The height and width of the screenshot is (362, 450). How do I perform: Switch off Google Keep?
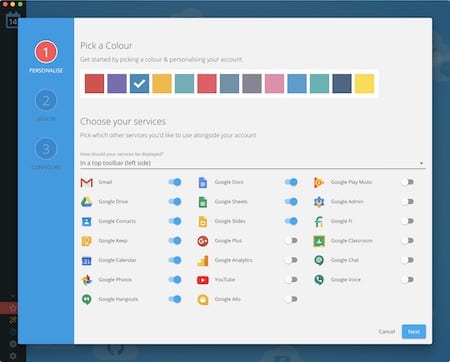(175, 240)
